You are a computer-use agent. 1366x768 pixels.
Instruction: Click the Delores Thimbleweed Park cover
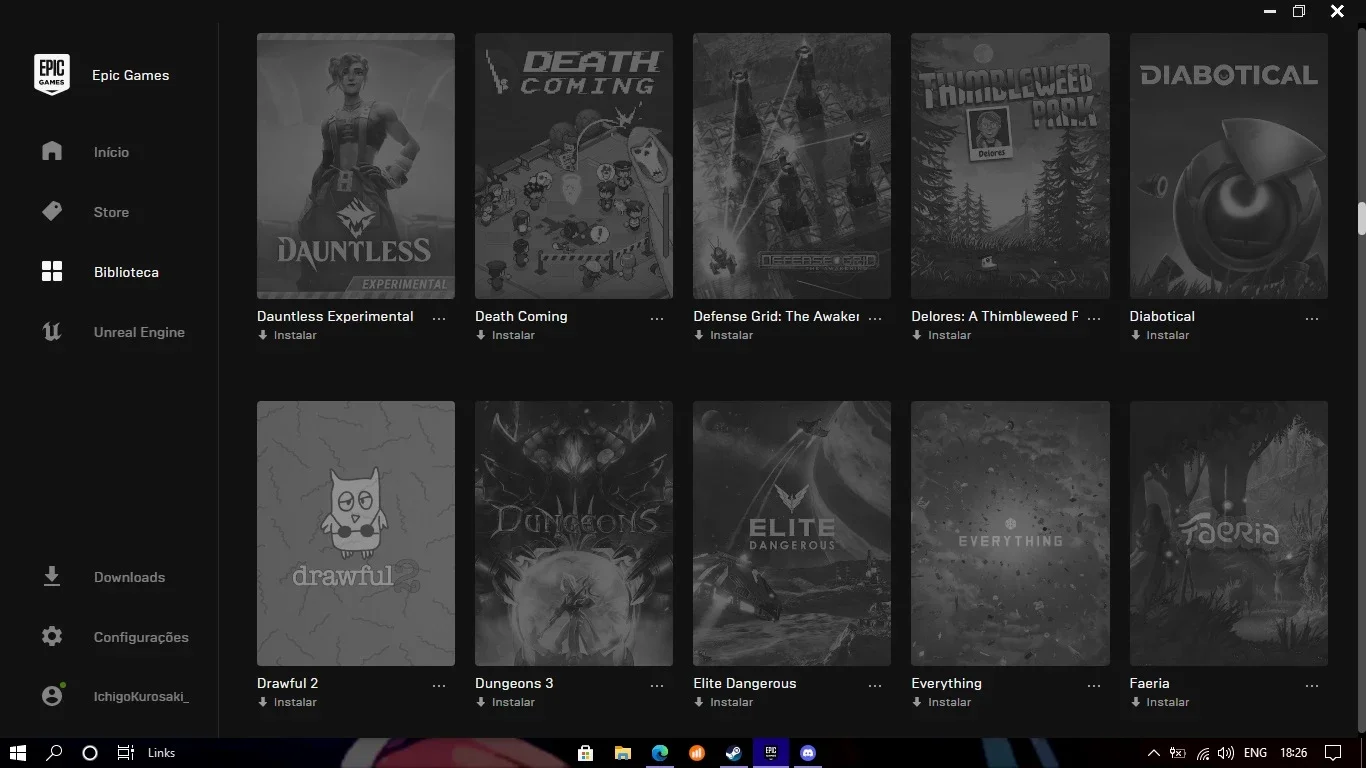(x=1010, y=166)
